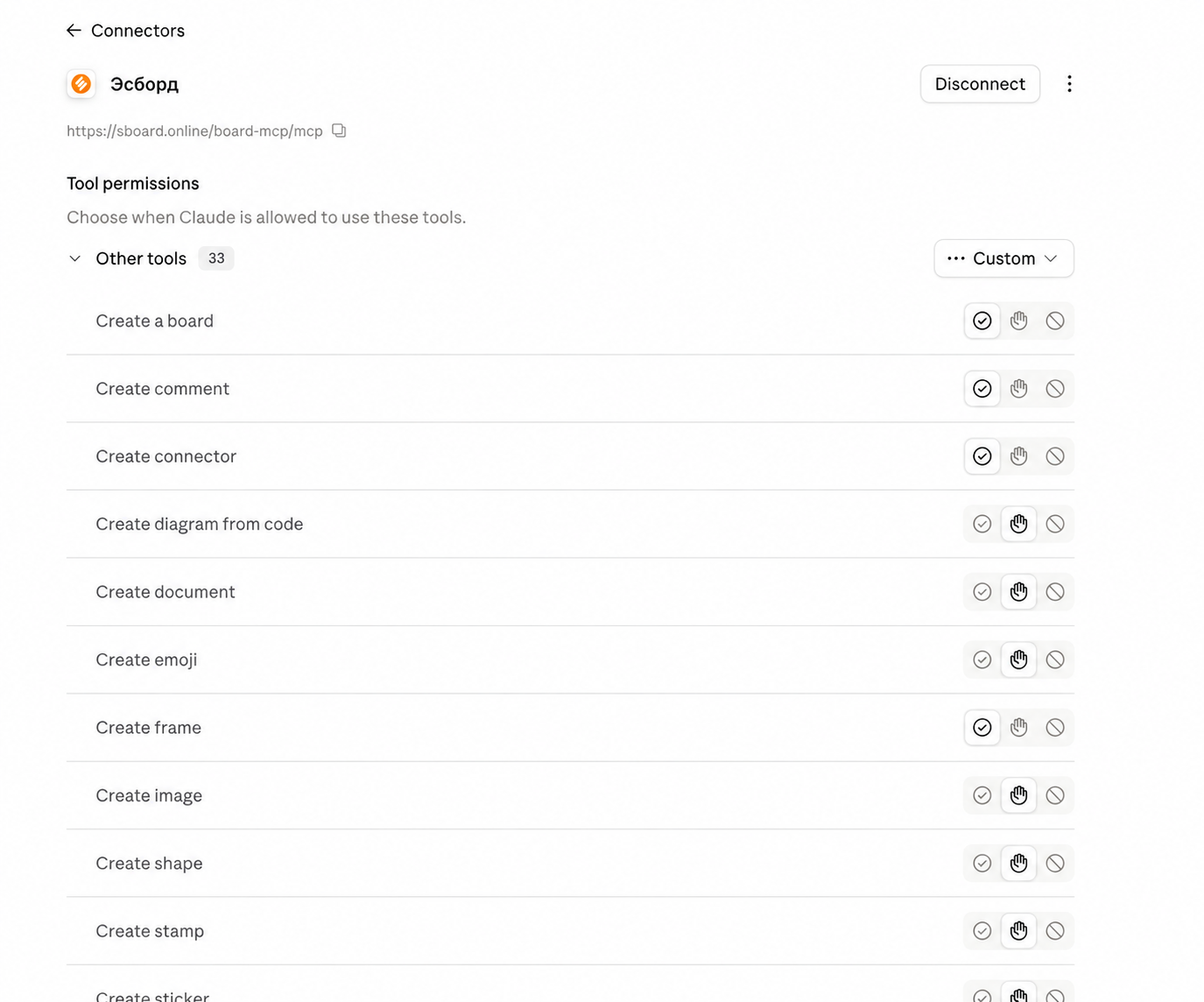The width and height of the screenshot is (1204, 1002).
Task: Always allow Create shape tool
Action: [x=982, y=864]
